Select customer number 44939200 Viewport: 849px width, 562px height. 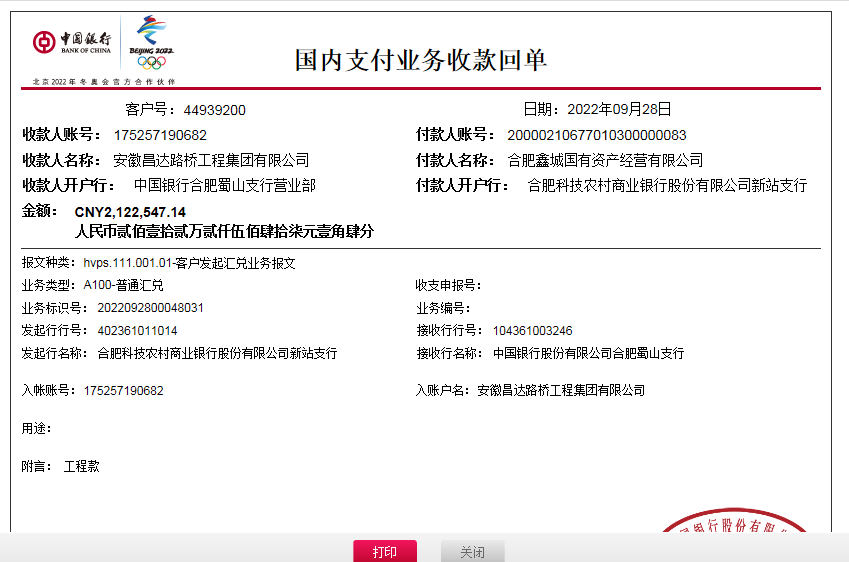214,110
